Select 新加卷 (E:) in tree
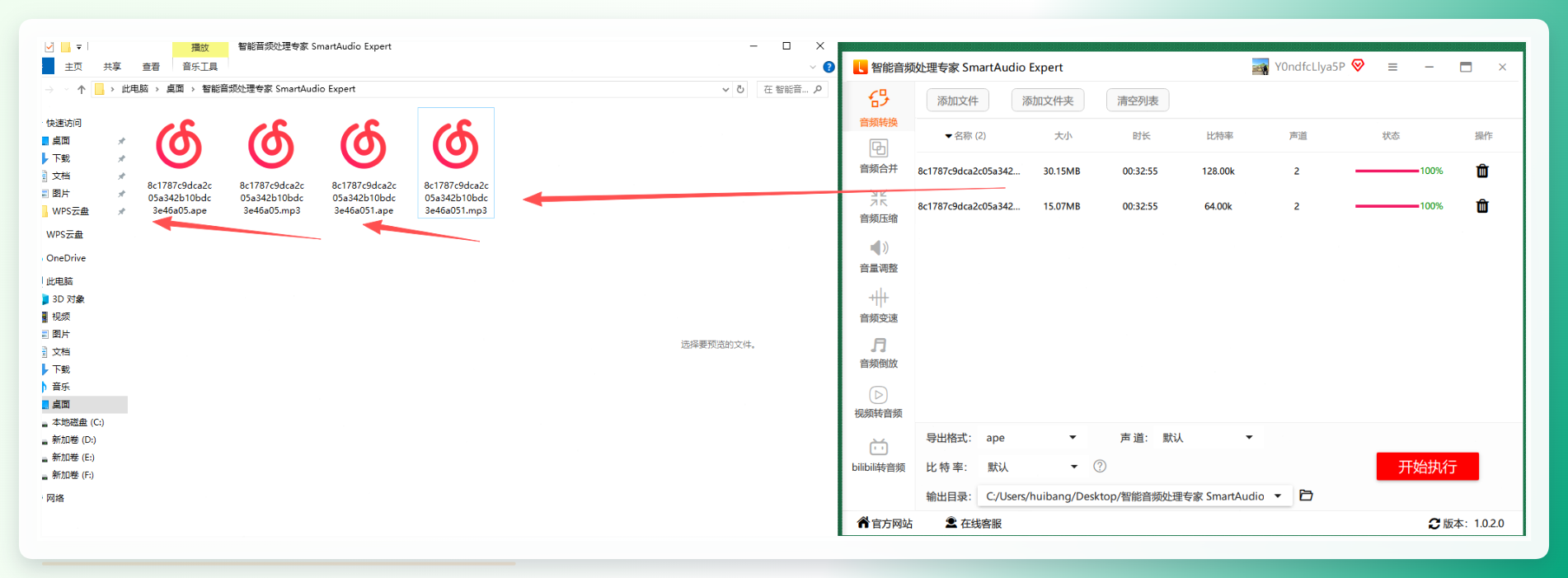Image resolution: width=1568 pixels, height=578 pixels. pyautogui.click(x=73, y=458)
